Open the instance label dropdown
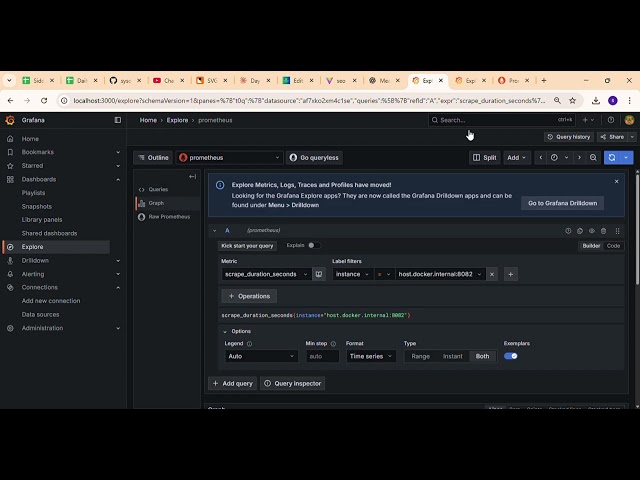Viewport: 640px width, 480px height. [x=352, y=274]
